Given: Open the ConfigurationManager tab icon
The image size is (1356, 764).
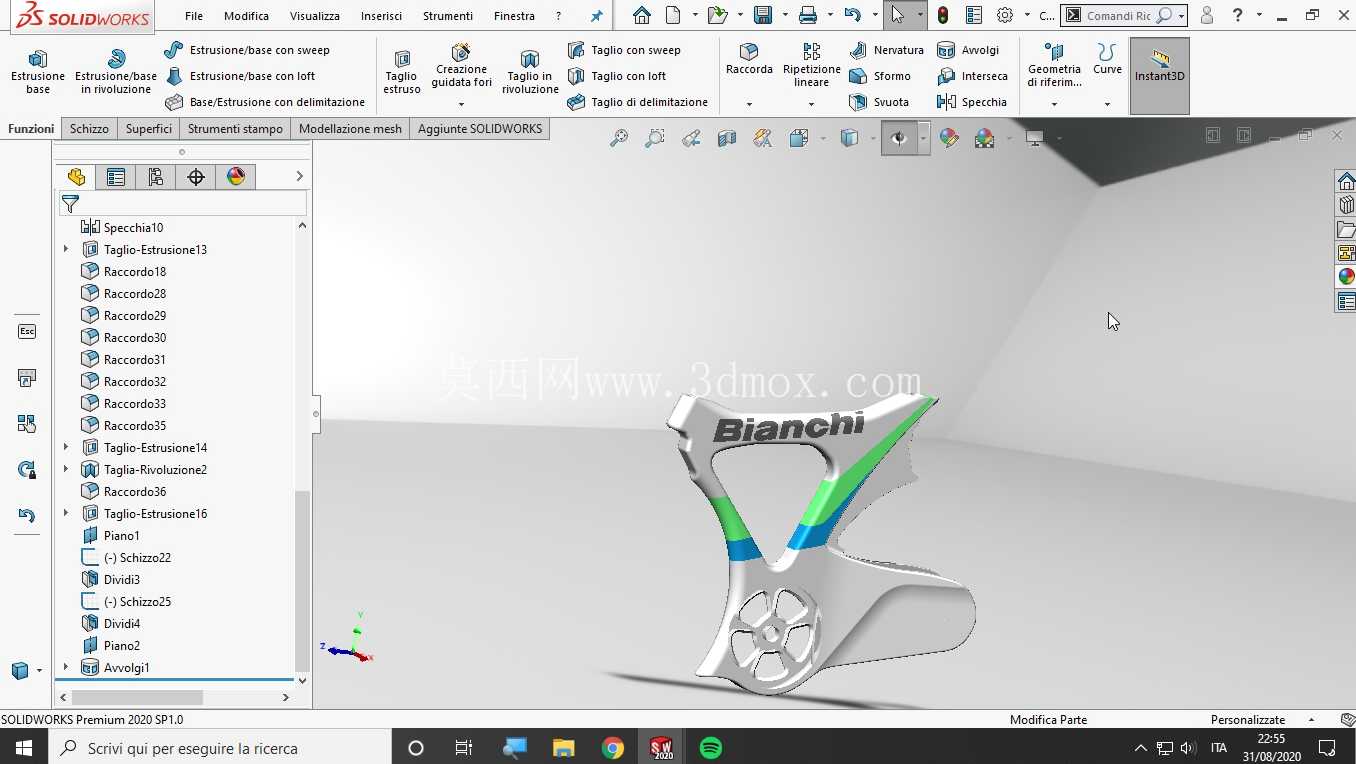Looking at the screenshot, I should point(156,177).
